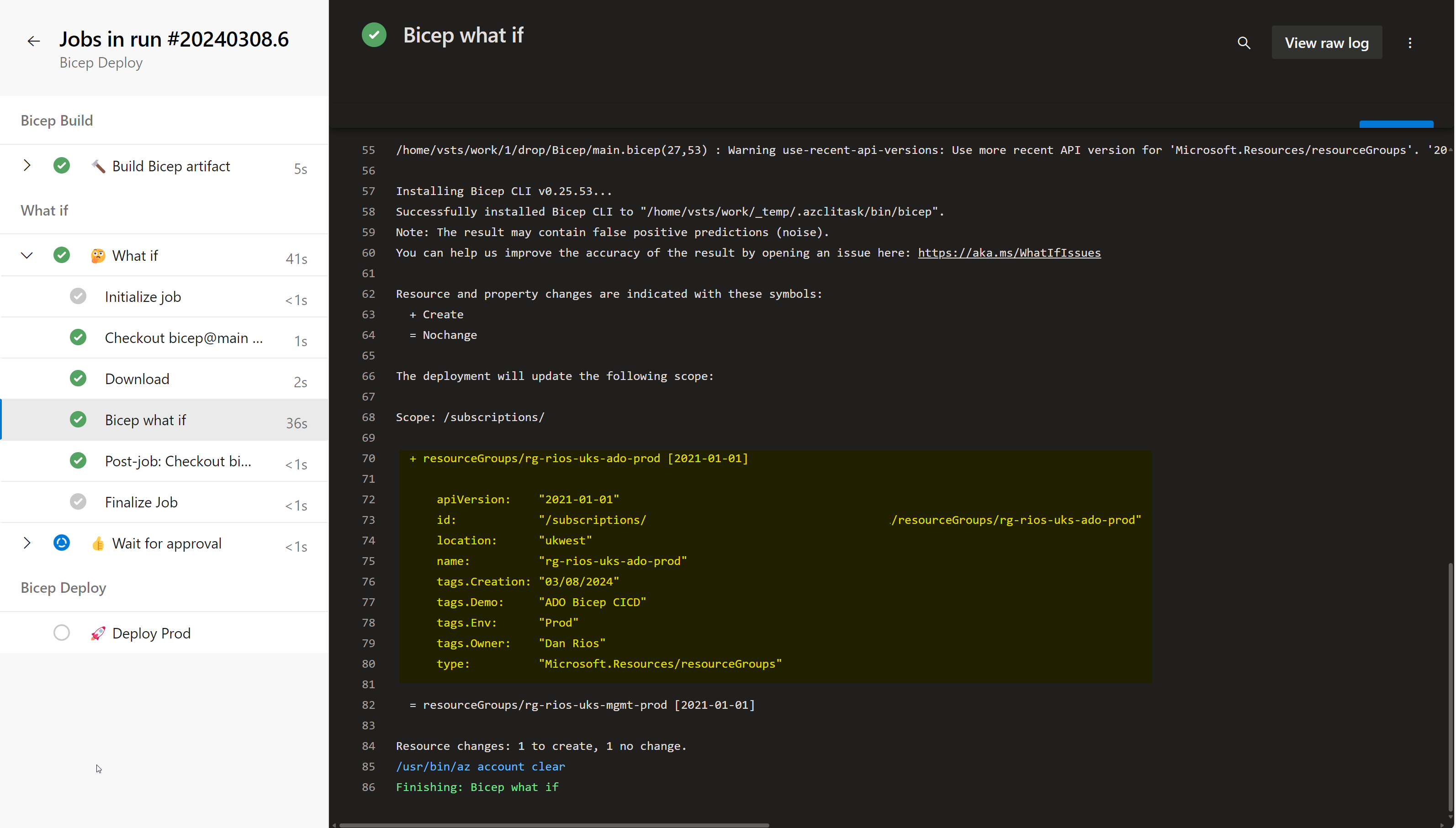This screenshot has height=828, width=1456.
Task: Click 'Jobs in run #20240308.6' title
Action: [x=174, y=39]
